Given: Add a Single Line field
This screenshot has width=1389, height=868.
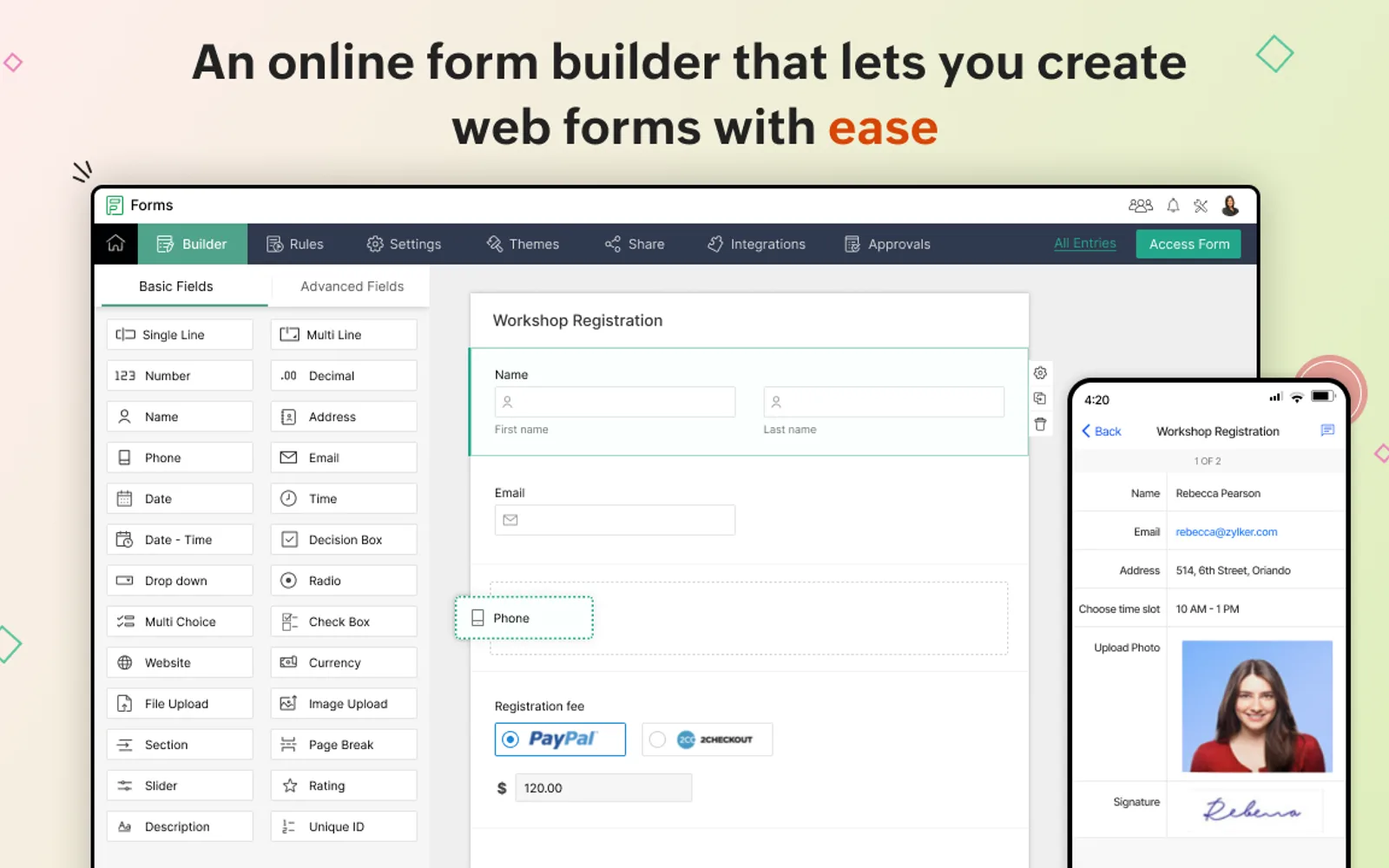Looking at the screenshot, I should (180, 335).
